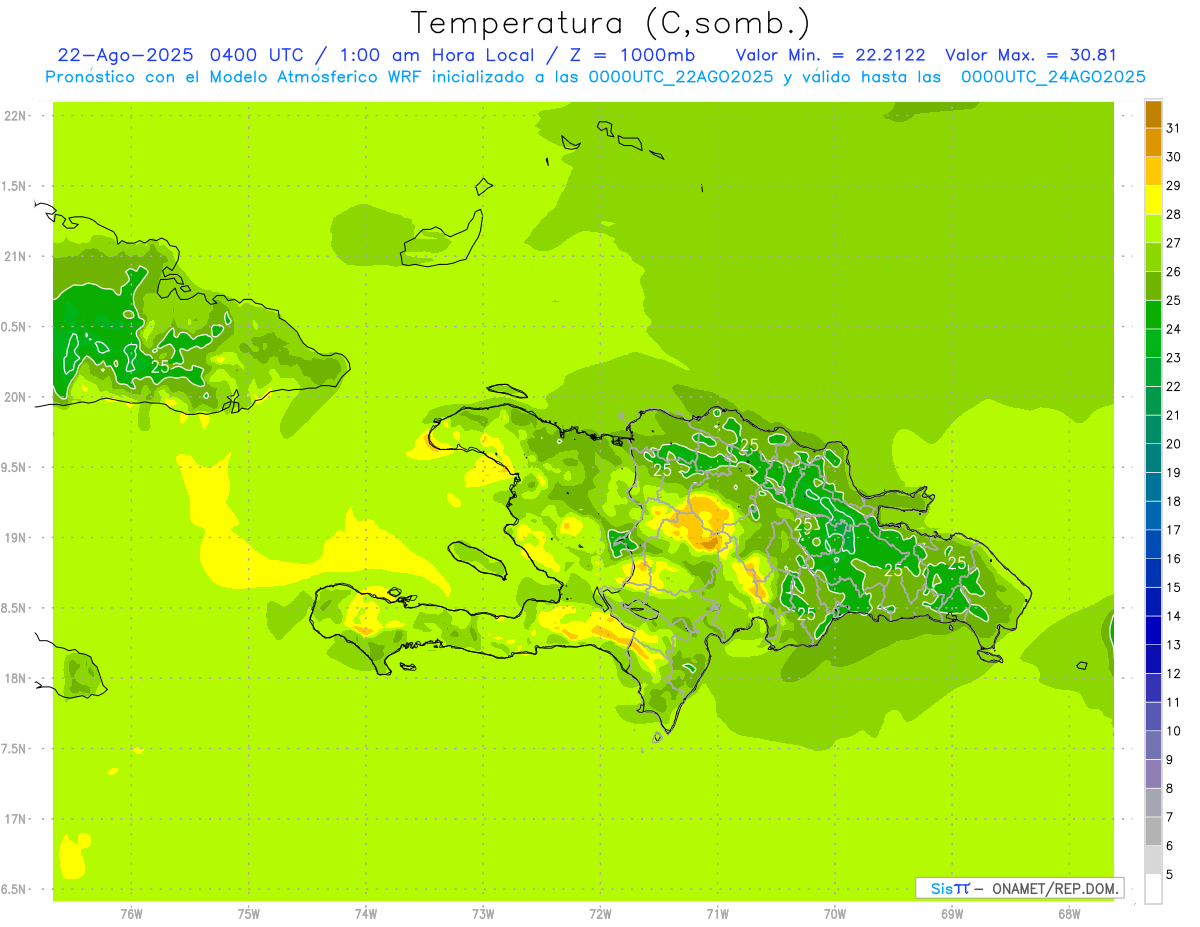This screenshot has width=1200, height=927.
Task: Click the 17N latitude axis label
Action: tap(15, 819)
